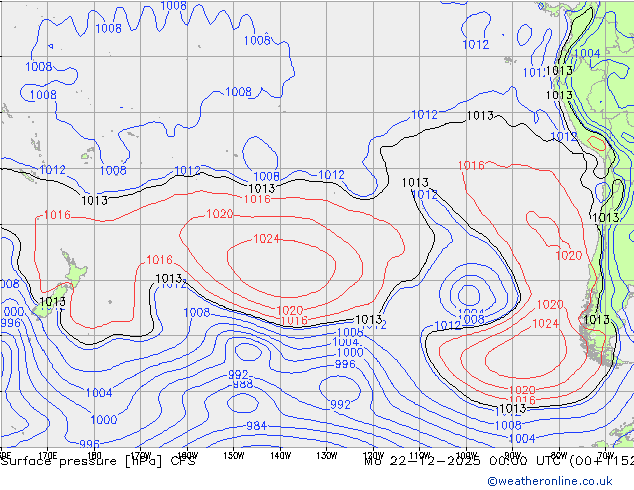634x490 pixels.
Task: Click the red '1024' label in the central Pacific high
Action: click(266, 239)
